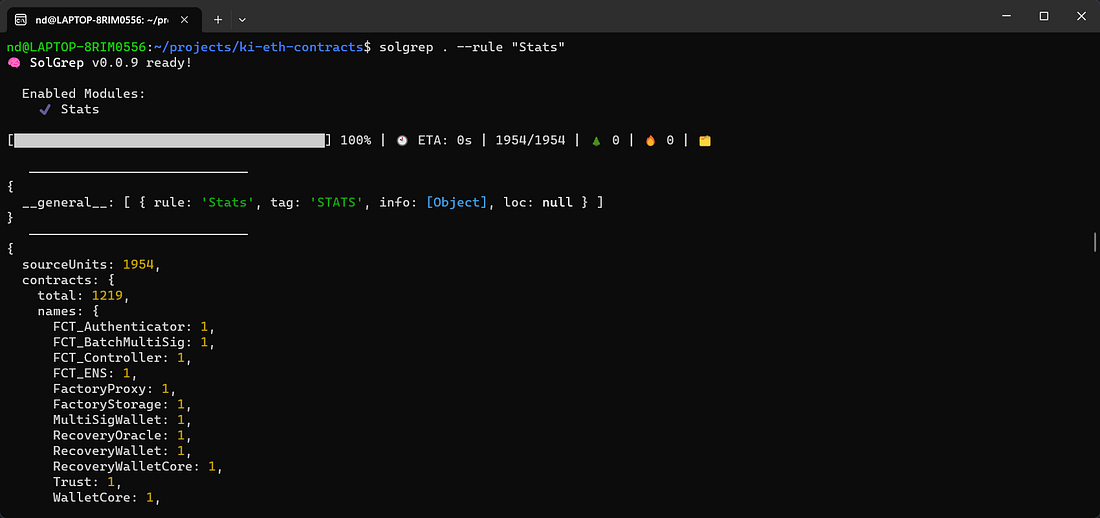Open a new terminal tab with plus
1100x518 pixels.
(x=218, y=18)
